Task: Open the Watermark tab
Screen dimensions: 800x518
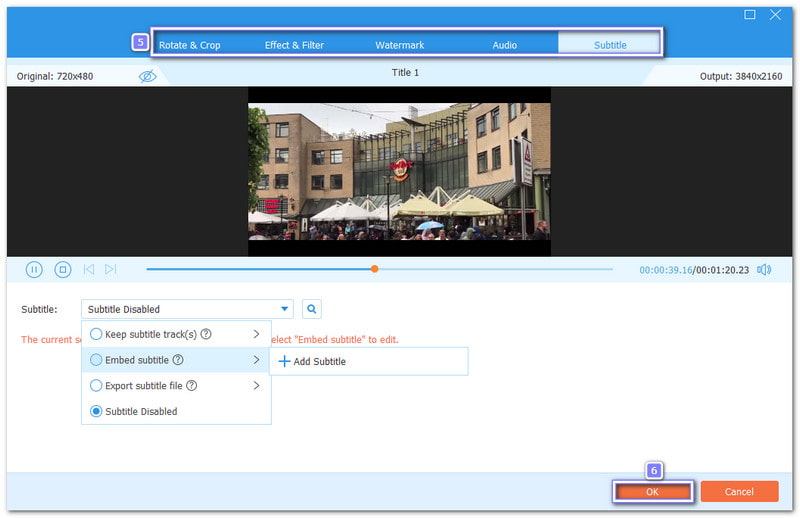Action: [x=400, y=45]
